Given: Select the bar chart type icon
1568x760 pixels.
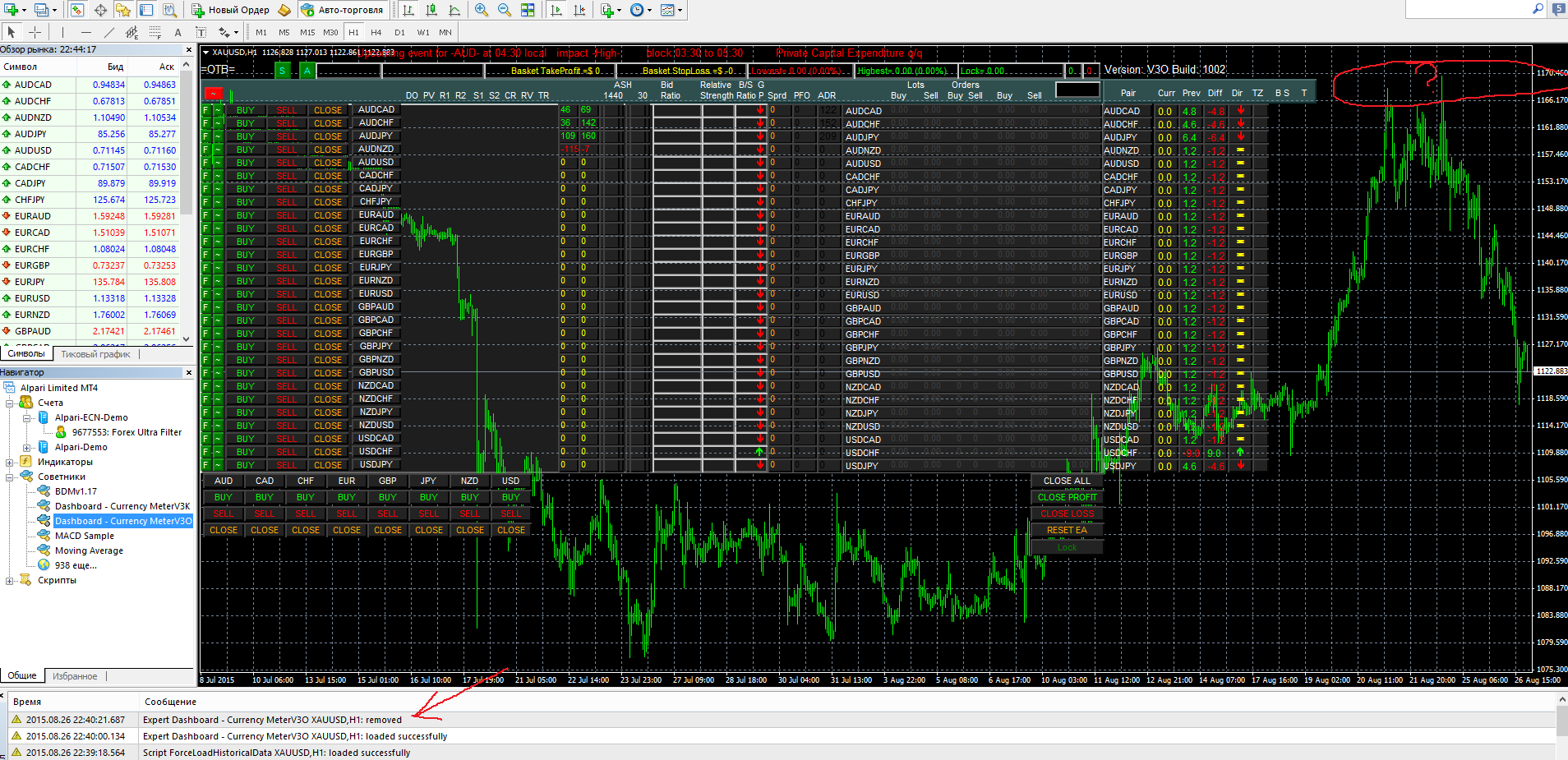Looking at the screenshot, I should pyautogui.click(x=408, y=10).
